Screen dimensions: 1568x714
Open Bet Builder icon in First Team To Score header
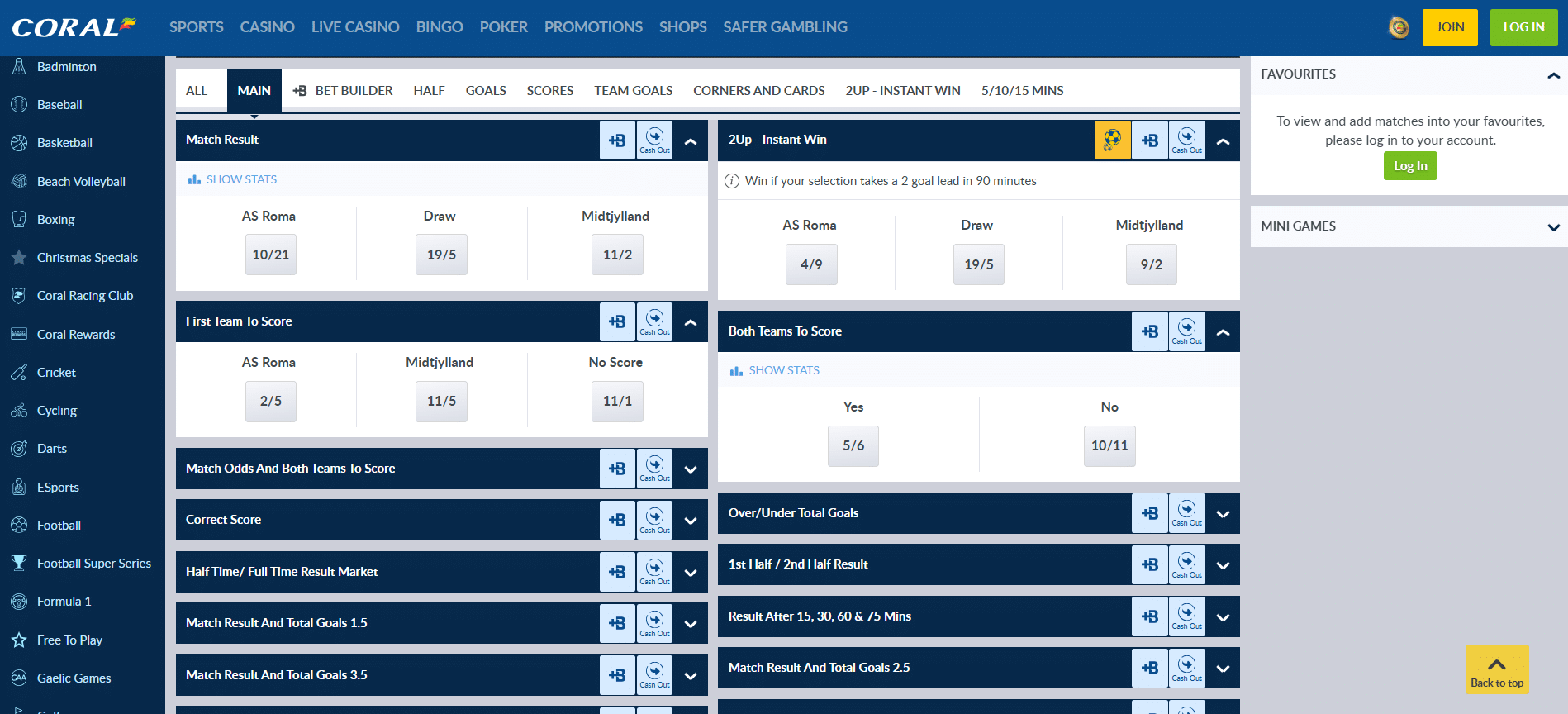[617, 321]
